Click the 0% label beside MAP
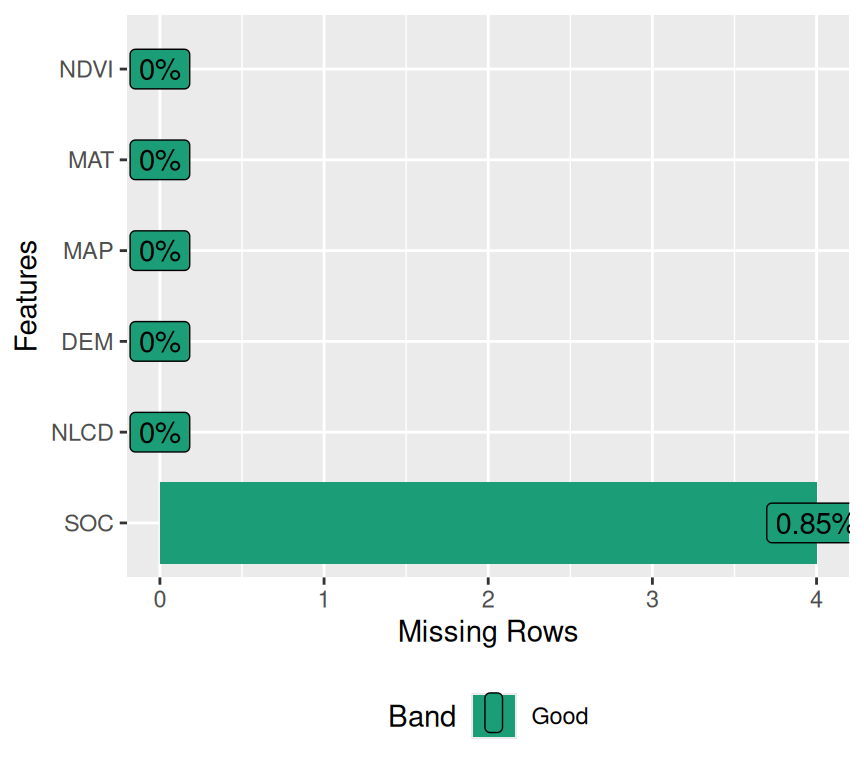864x768 pixels. pos(160,251)
